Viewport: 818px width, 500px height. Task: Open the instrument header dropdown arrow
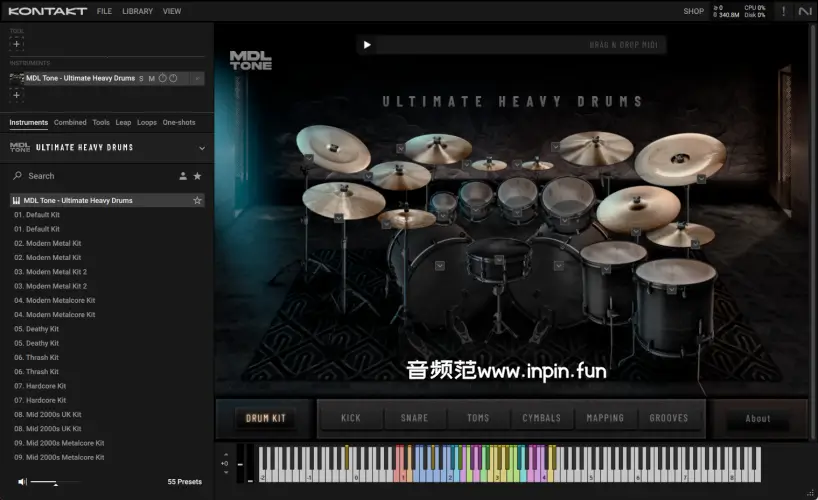coord(197,78)
